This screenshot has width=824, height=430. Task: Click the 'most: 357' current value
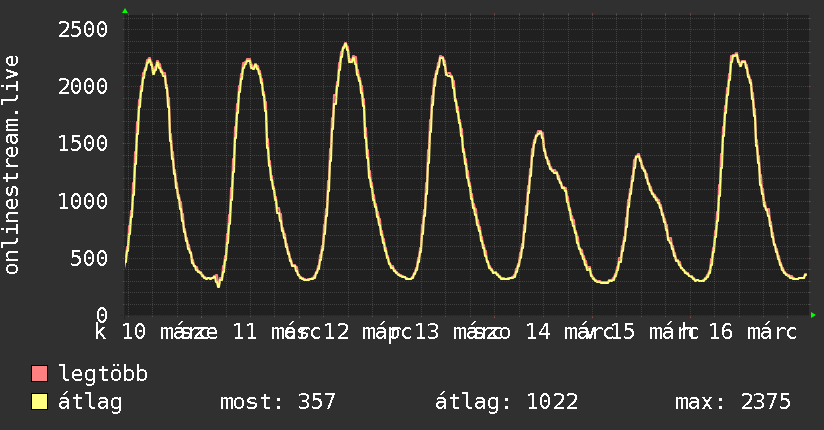[x=277, y=402]
